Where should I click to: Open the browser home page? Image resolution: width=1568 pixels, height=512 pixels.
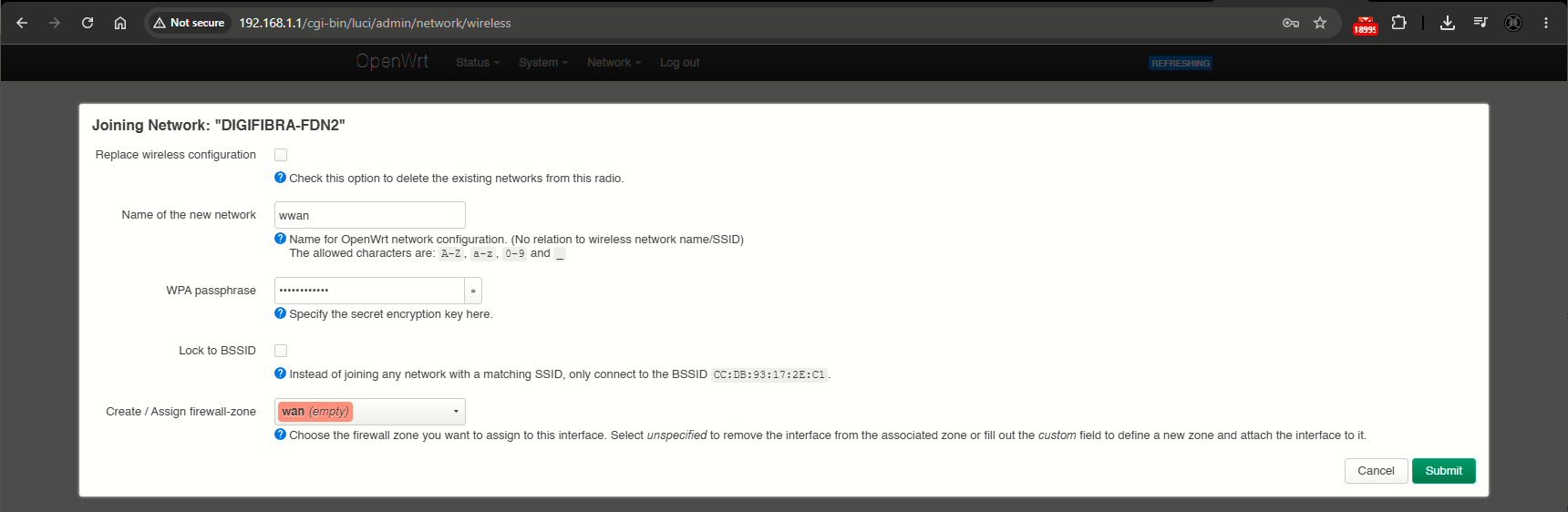(x=120, y=23)
